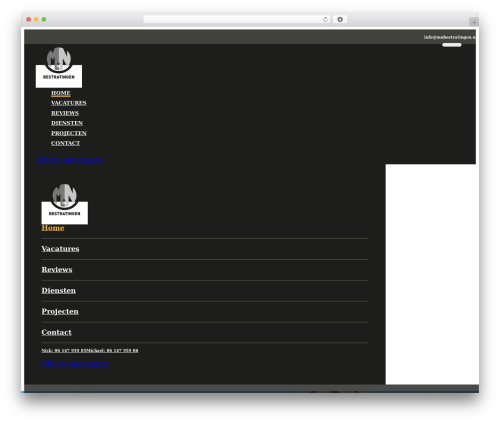Open the uppercase REVIEWS menu item

(x=65, y=113)
